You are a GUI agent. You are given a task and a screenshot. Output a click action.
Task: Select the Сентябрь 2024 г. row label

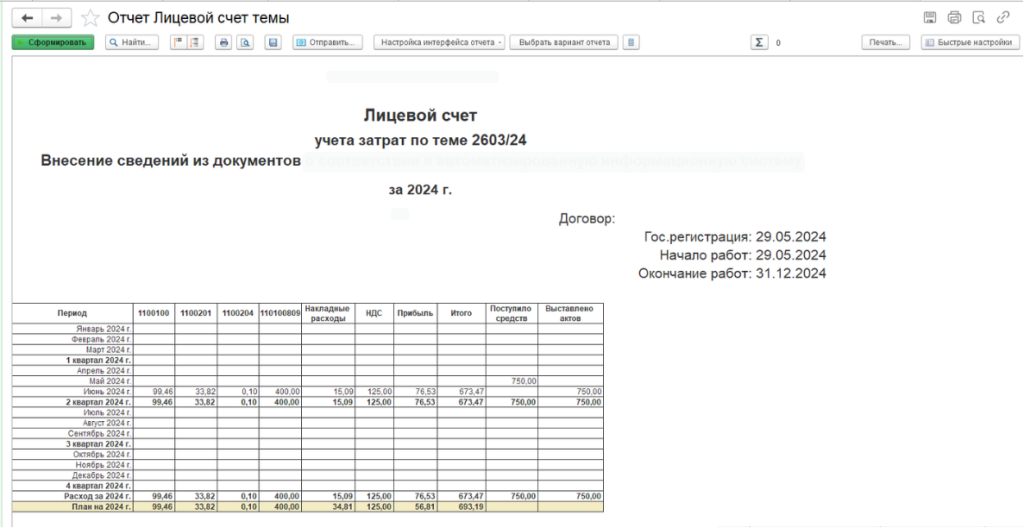(72, 433)
